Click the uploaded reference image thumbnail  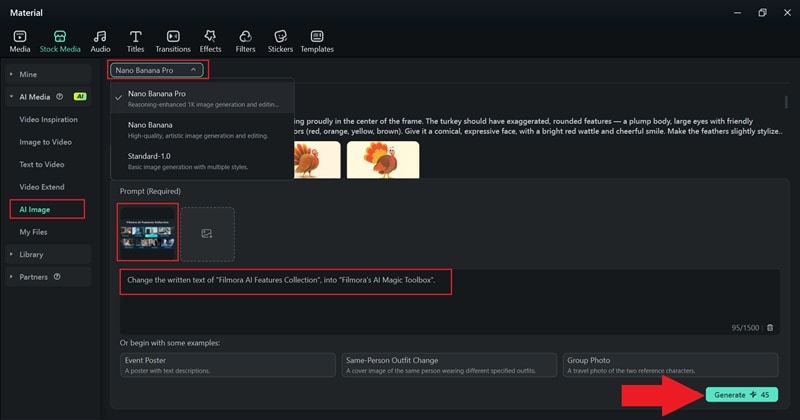point(147,232)
